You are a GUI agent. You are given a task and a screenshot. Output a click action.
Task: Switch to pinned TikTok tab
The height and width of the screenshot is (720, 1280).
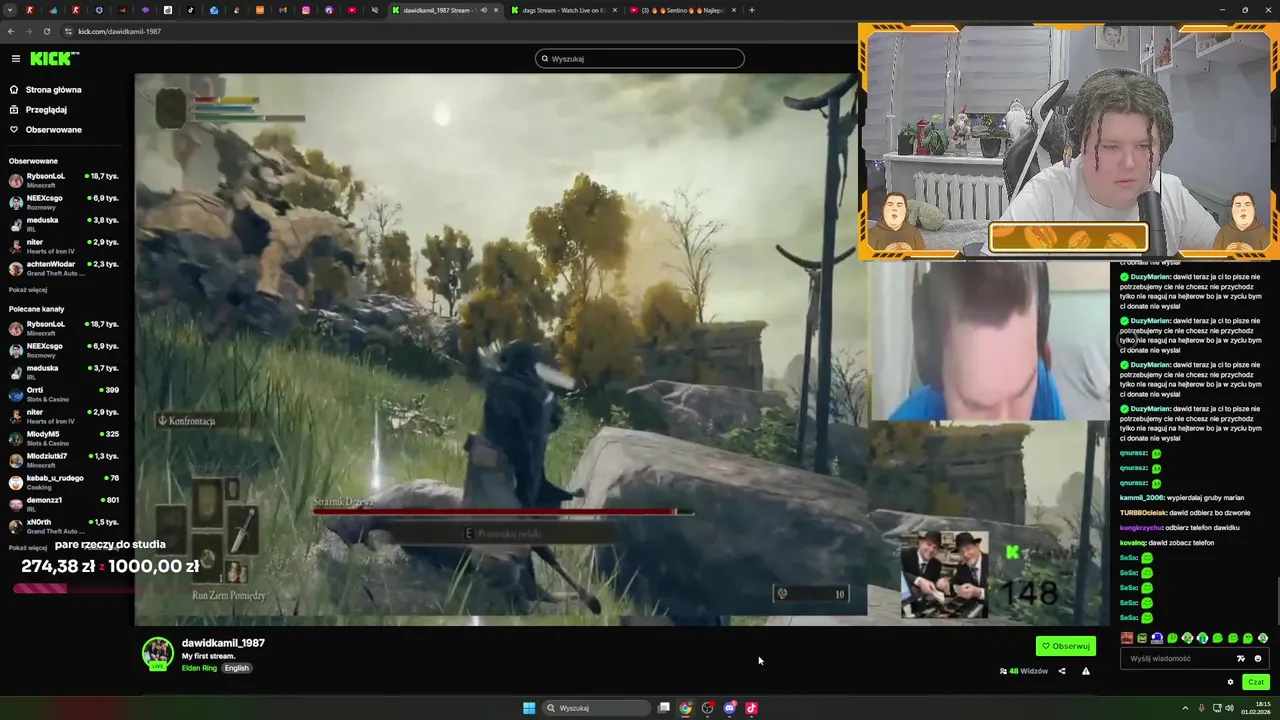click(191, 10)
